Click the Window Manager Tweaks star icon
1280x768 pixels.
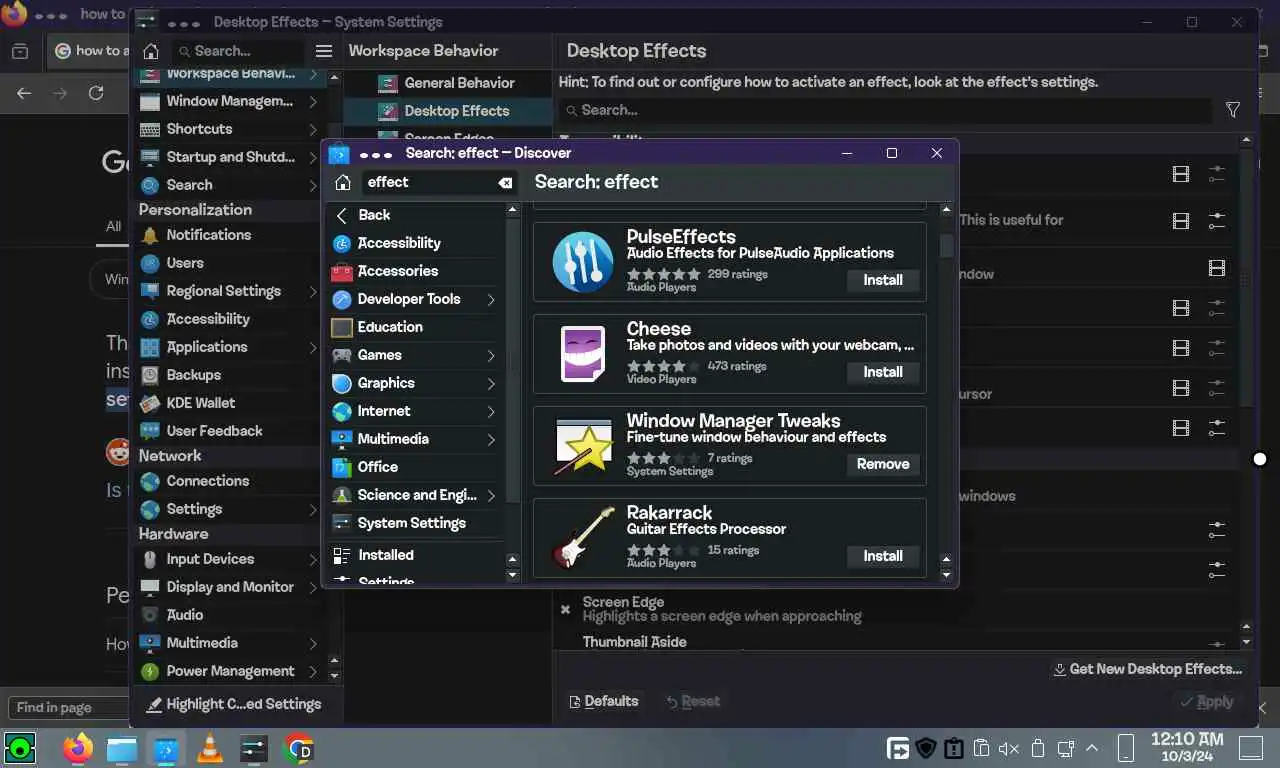coord(583,446)
